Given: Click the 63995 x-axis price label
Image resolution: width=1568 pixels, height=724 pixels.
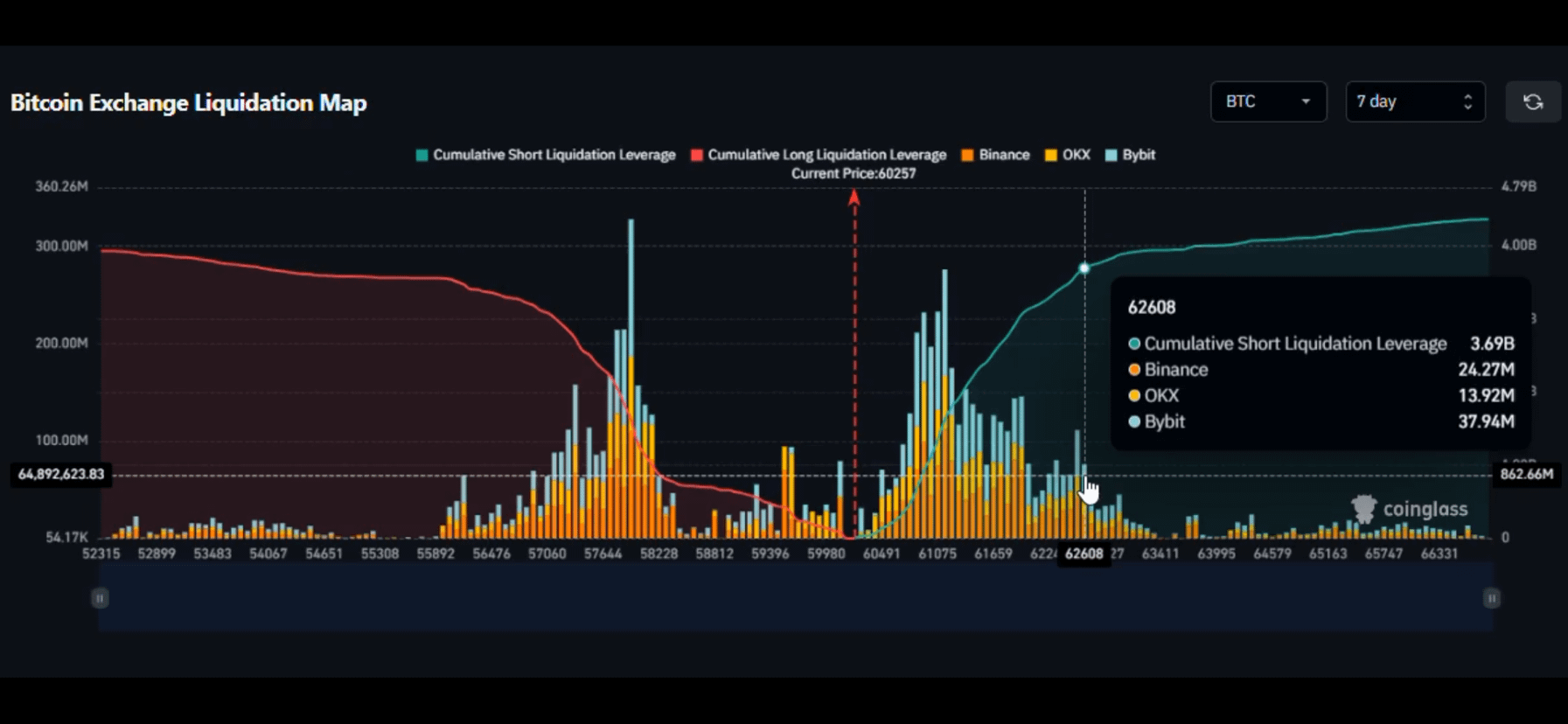Looking at the screenshot, I should pyautogui.click(x=1216, y=553).
